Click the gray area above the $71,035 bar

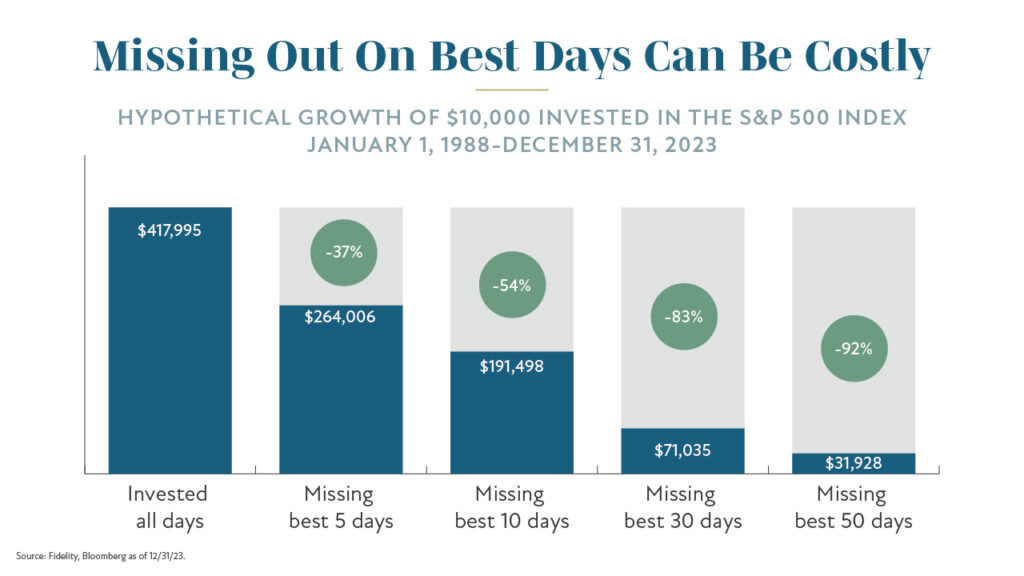(682, 318)
